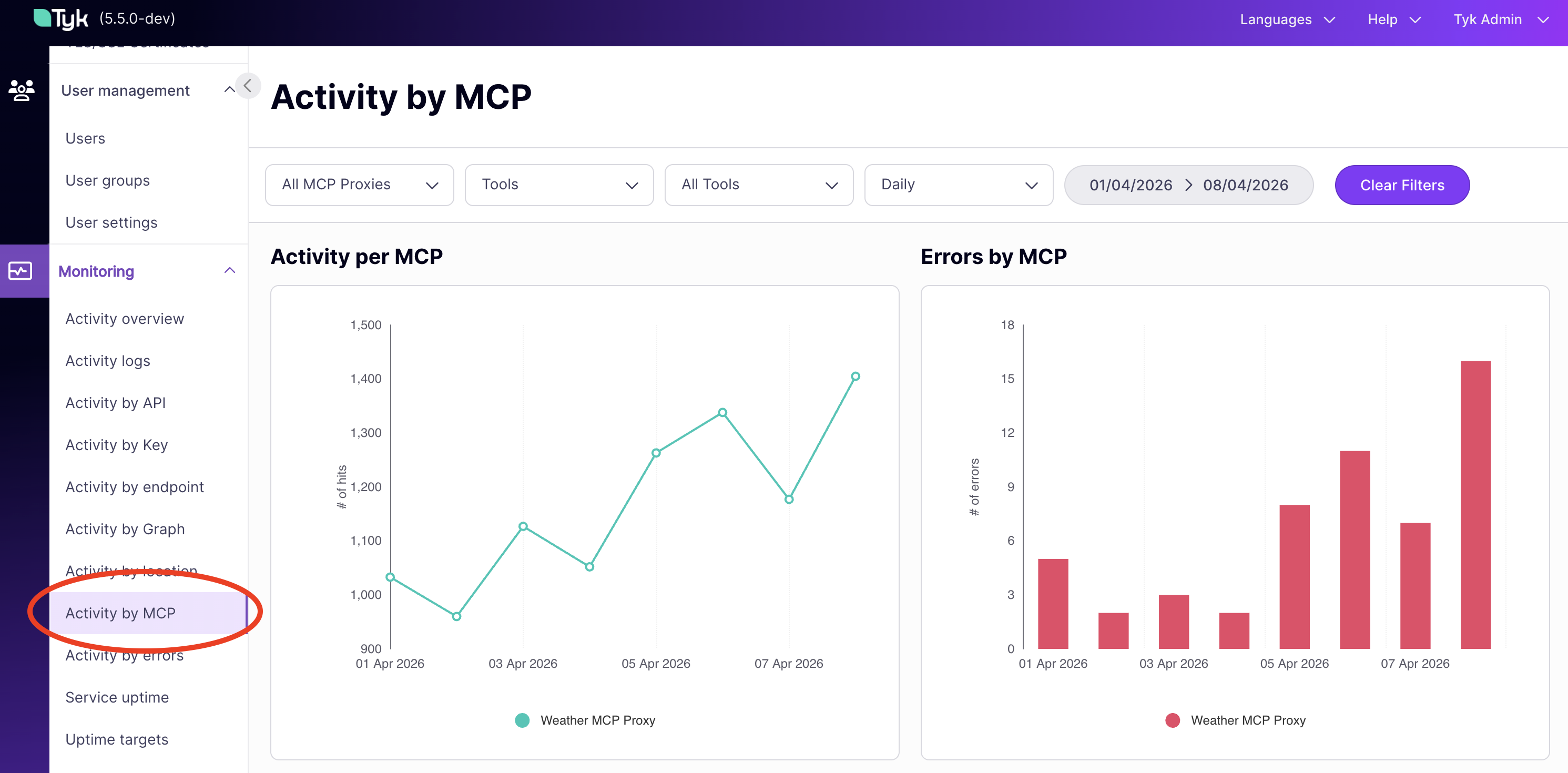Click the Errors by MCP heading
This screenshot has height=773, width=1568.
point(993,256)
